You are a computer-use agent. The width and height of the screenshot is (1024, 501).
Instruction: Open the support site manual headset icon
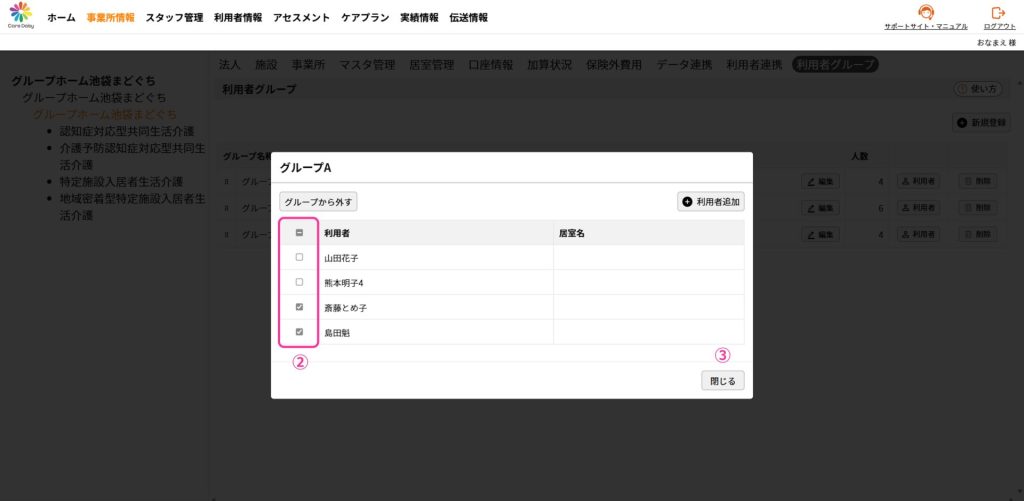coord(925,13)
